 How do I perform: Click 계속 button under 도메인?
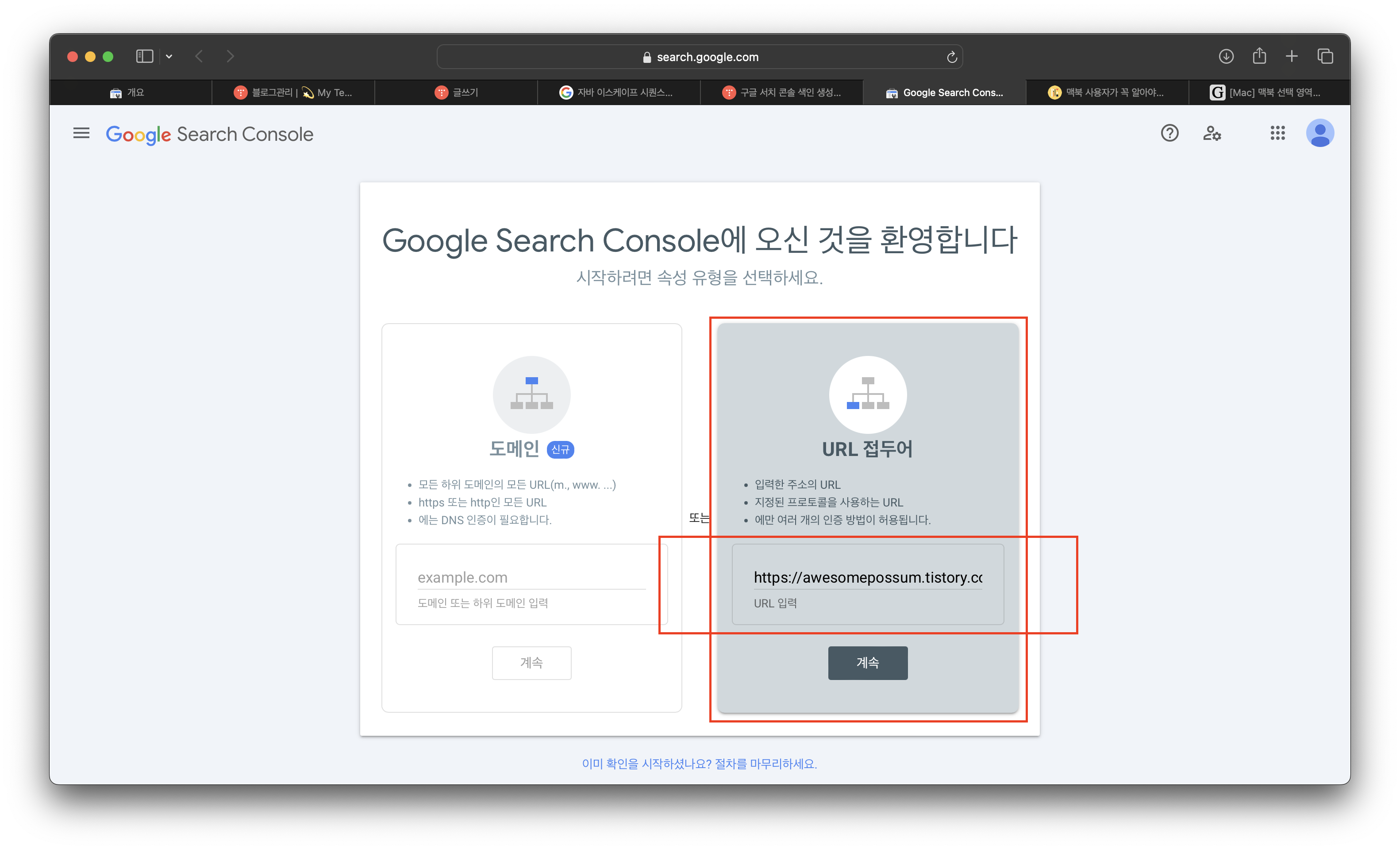[x=531, y=662]
